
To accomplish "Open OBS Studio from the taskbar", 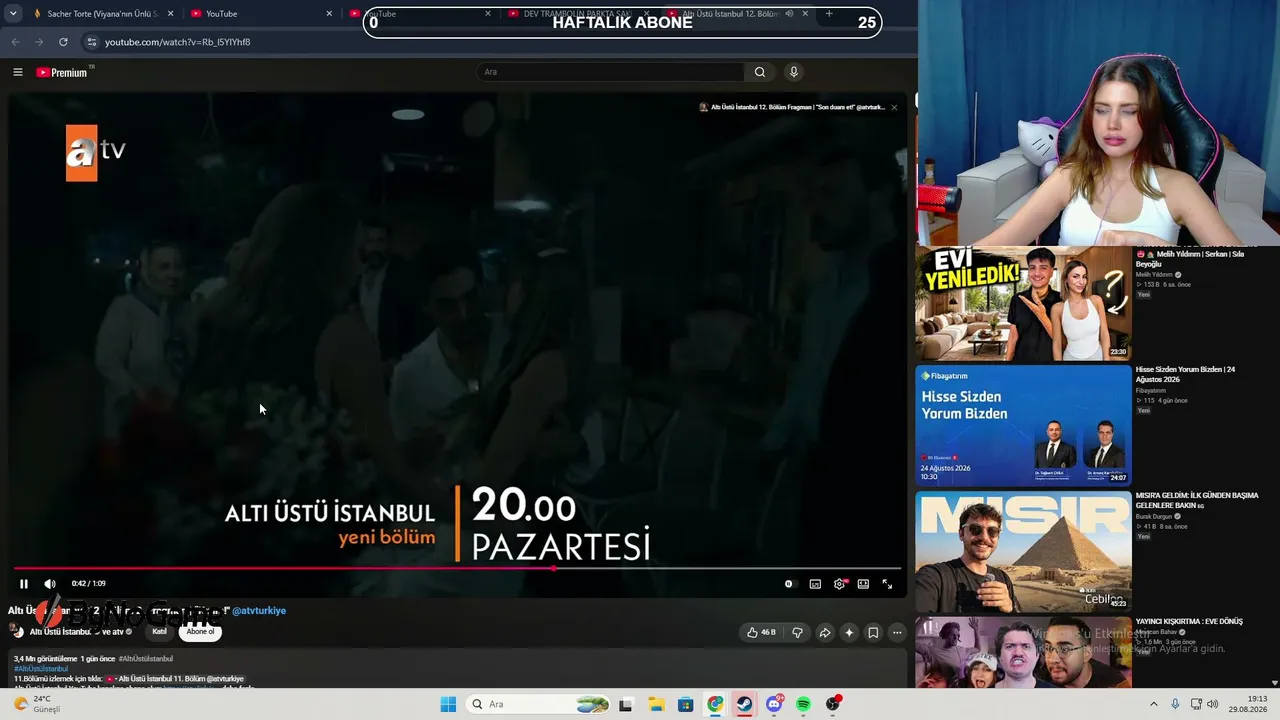I will [834, 704].
